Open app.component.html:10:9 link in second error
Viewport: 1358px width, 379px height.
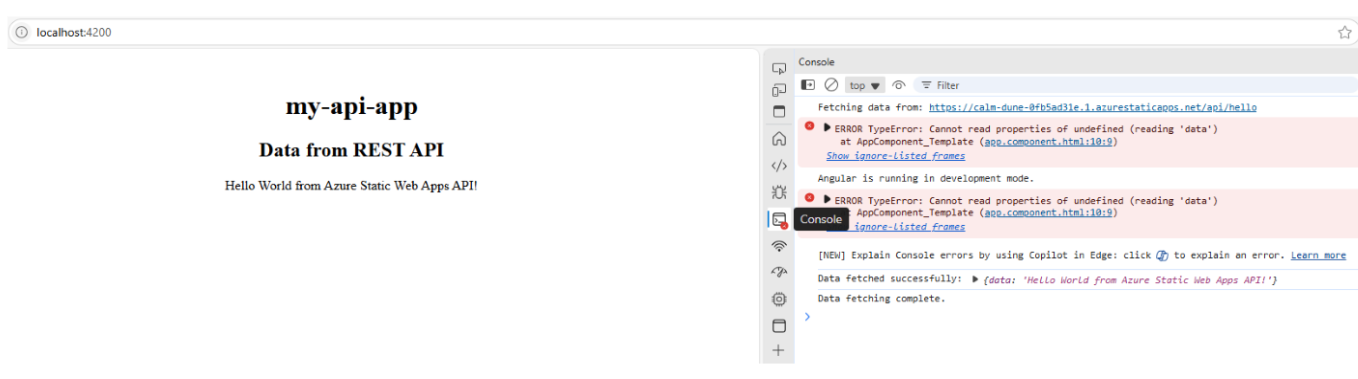click(x=1050, y=212)
